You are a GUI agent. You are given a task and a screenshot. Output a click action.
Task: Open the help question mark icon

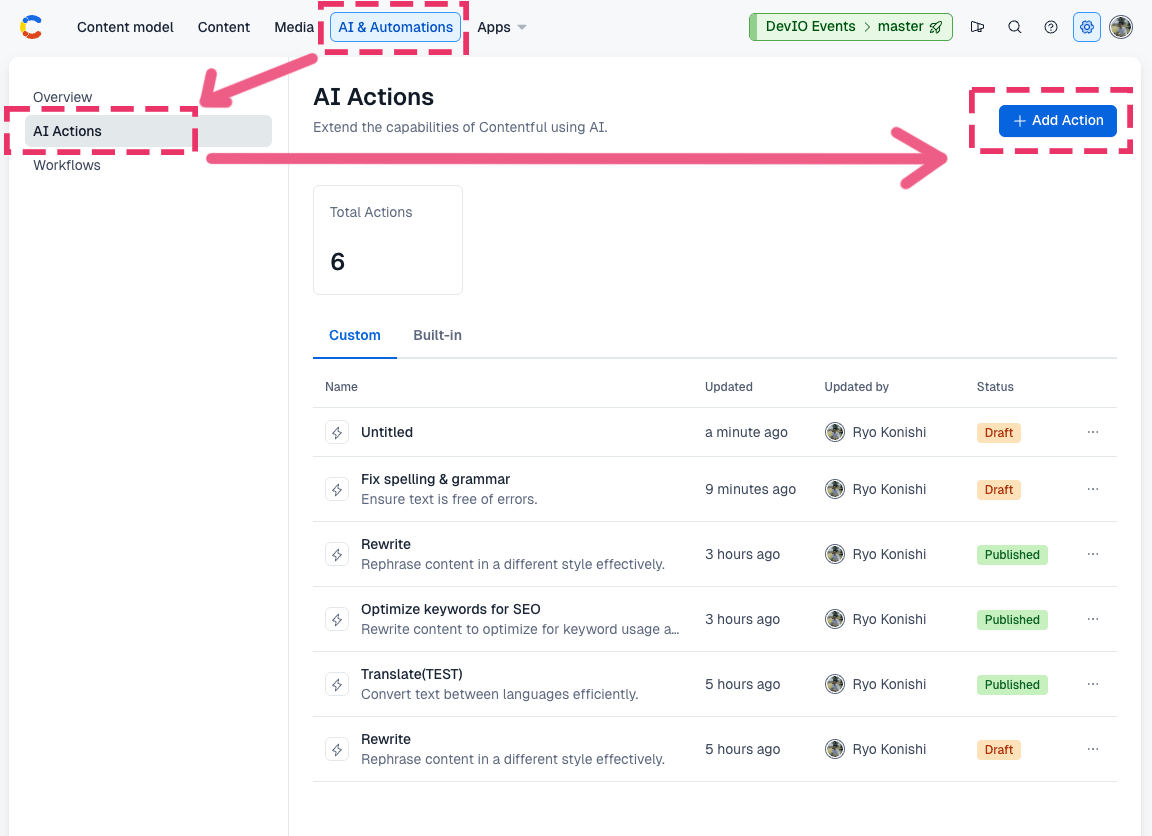pos(1051,27)
